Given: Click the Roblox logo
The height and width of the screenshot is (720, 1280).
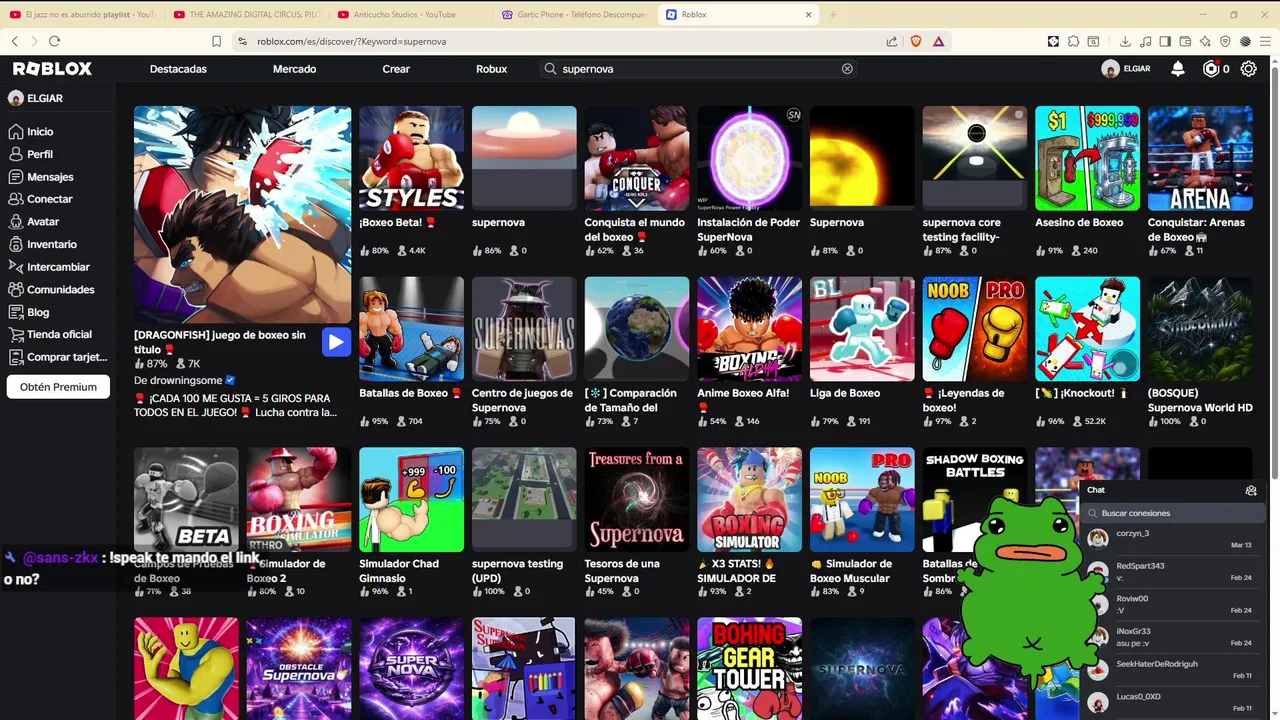Looking at the screenshot, I should tap(52, 69).
